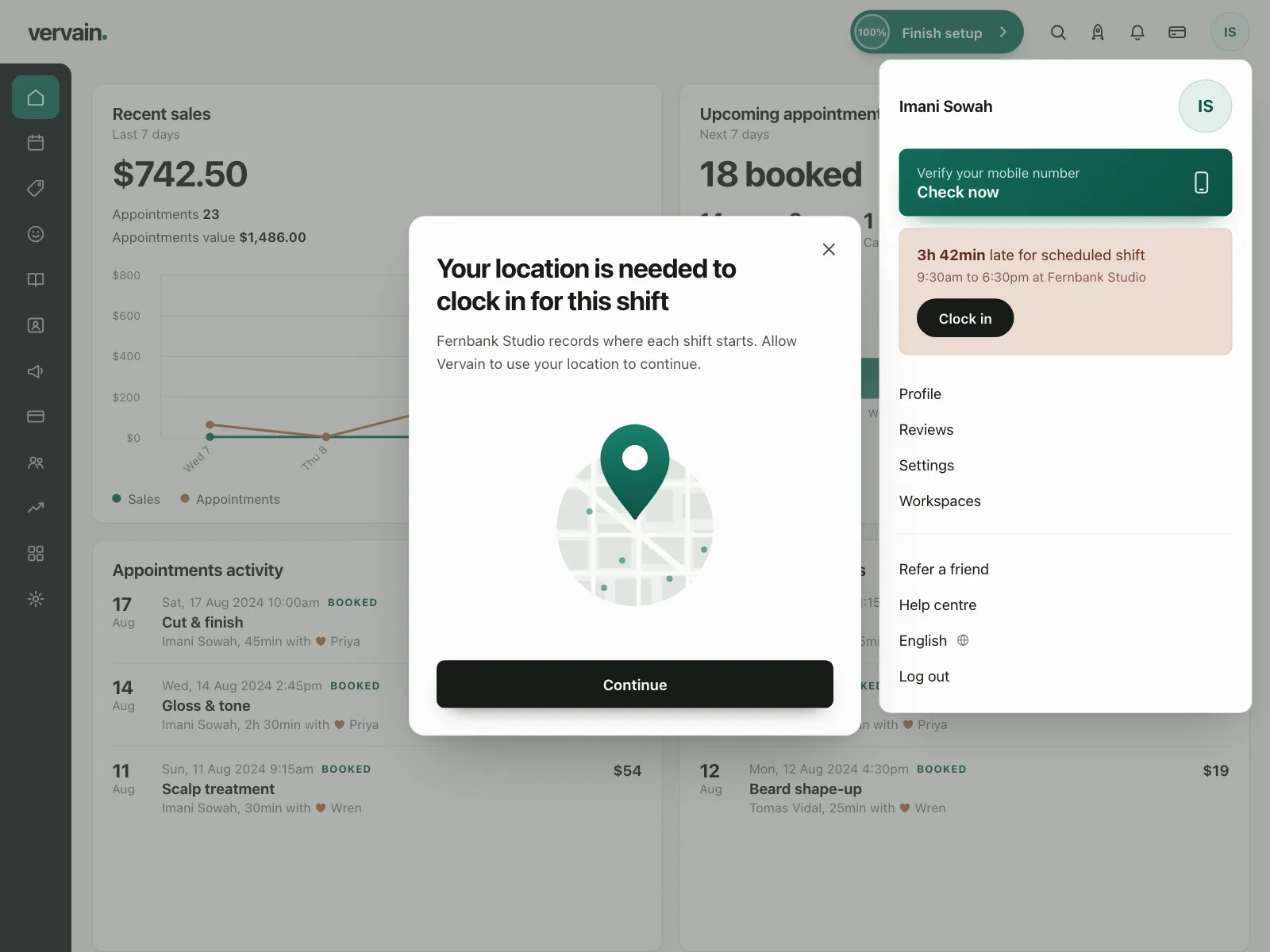Open the profile card icon in sidebar
The image size is (1270, 952).
tap(36, 325)
